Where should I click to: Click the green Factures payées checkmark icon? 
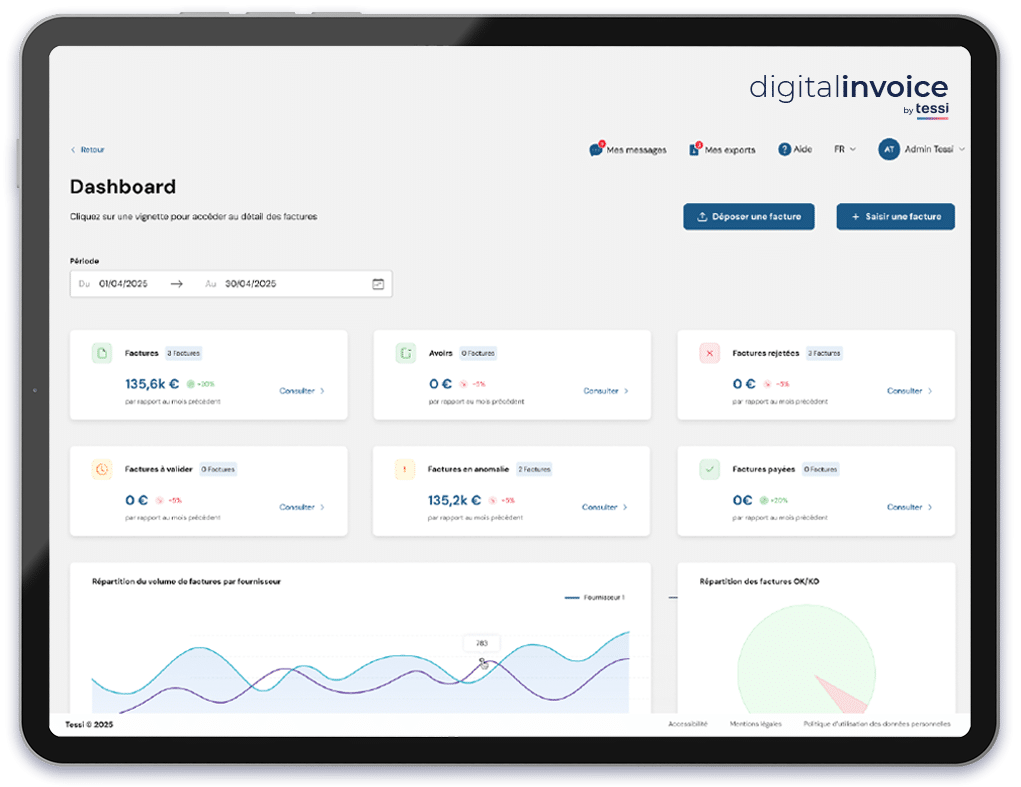(709, 469)
